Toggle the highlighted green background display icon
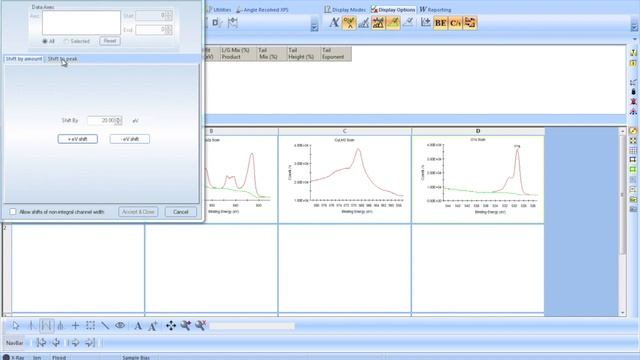 pyautogui.click(x=393, y=23)
